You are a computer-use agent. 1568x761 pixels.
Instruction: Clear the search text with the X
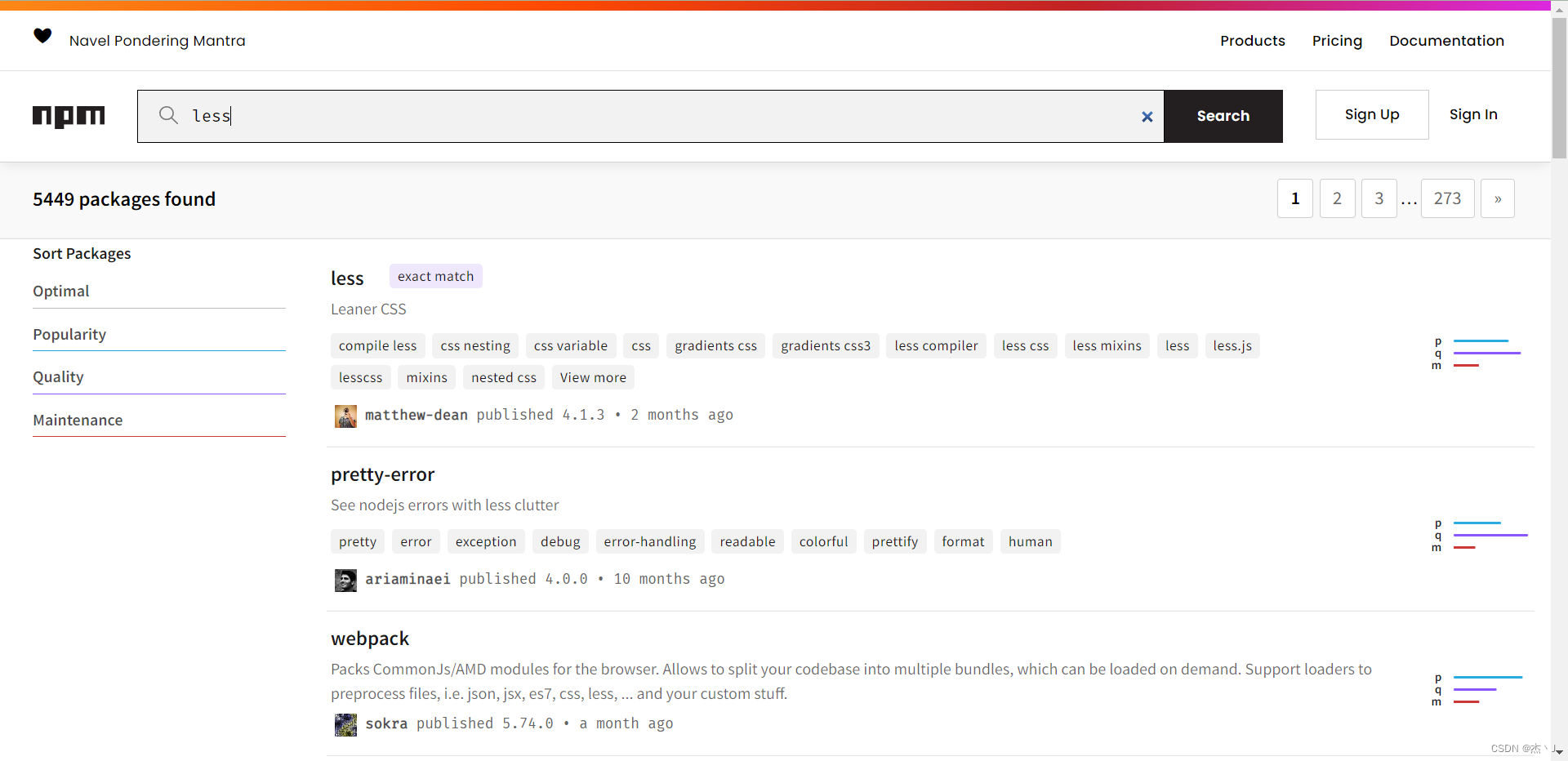1147,117
